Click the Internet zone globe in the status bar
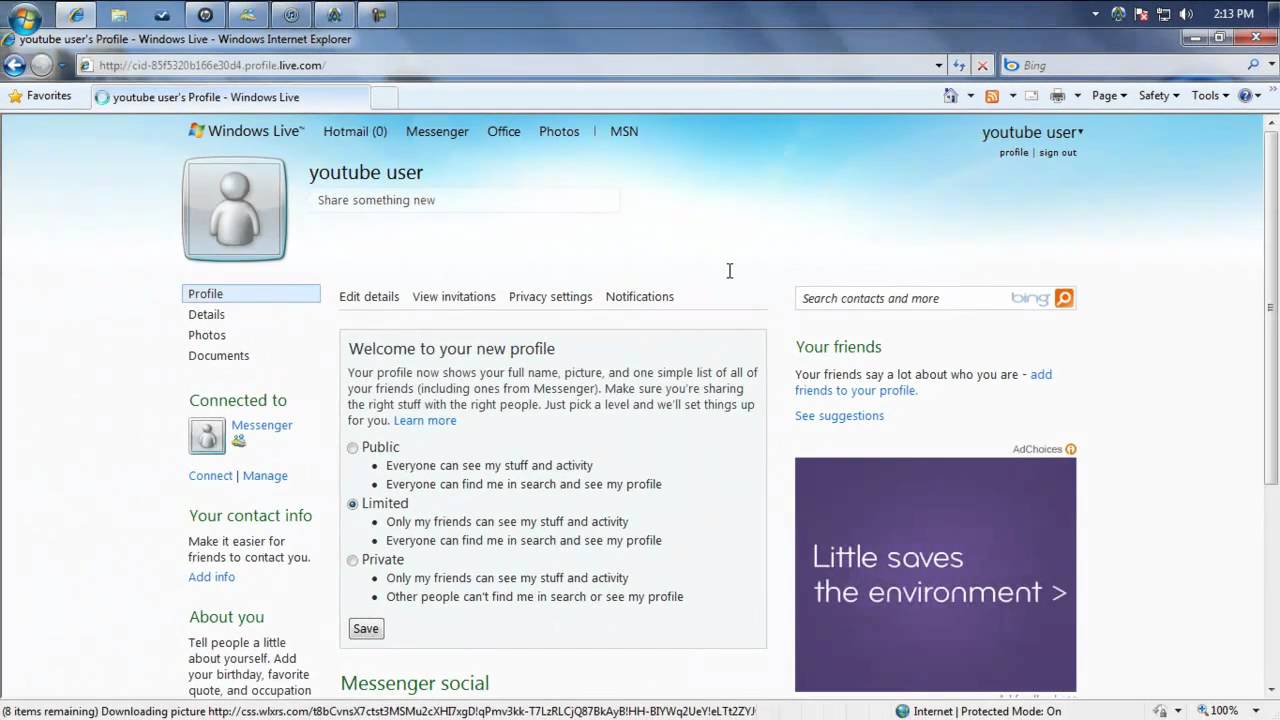The height and width of the screenshot is (720, 1280). pos(903,711)
